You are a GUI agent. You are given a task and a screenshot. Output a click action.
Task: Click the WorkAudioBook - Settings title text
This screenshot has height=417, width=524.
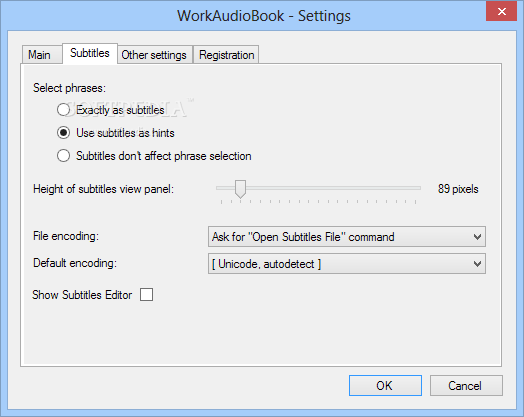click(264, 16)
